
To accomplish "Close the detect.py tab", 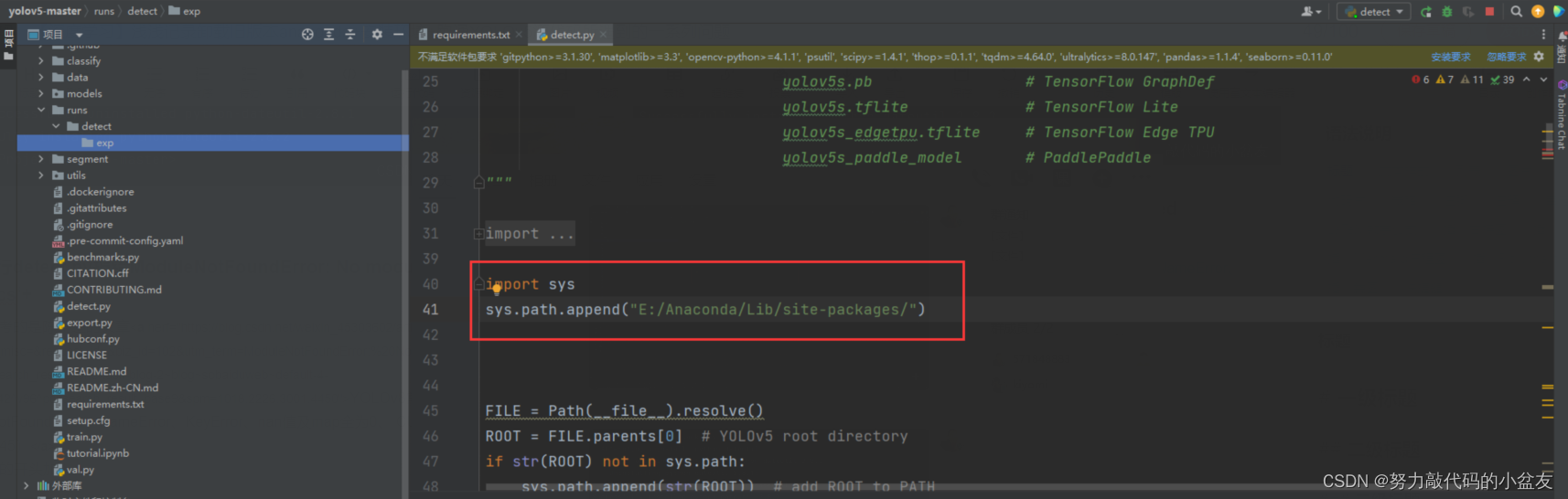I will pos(603,35).
